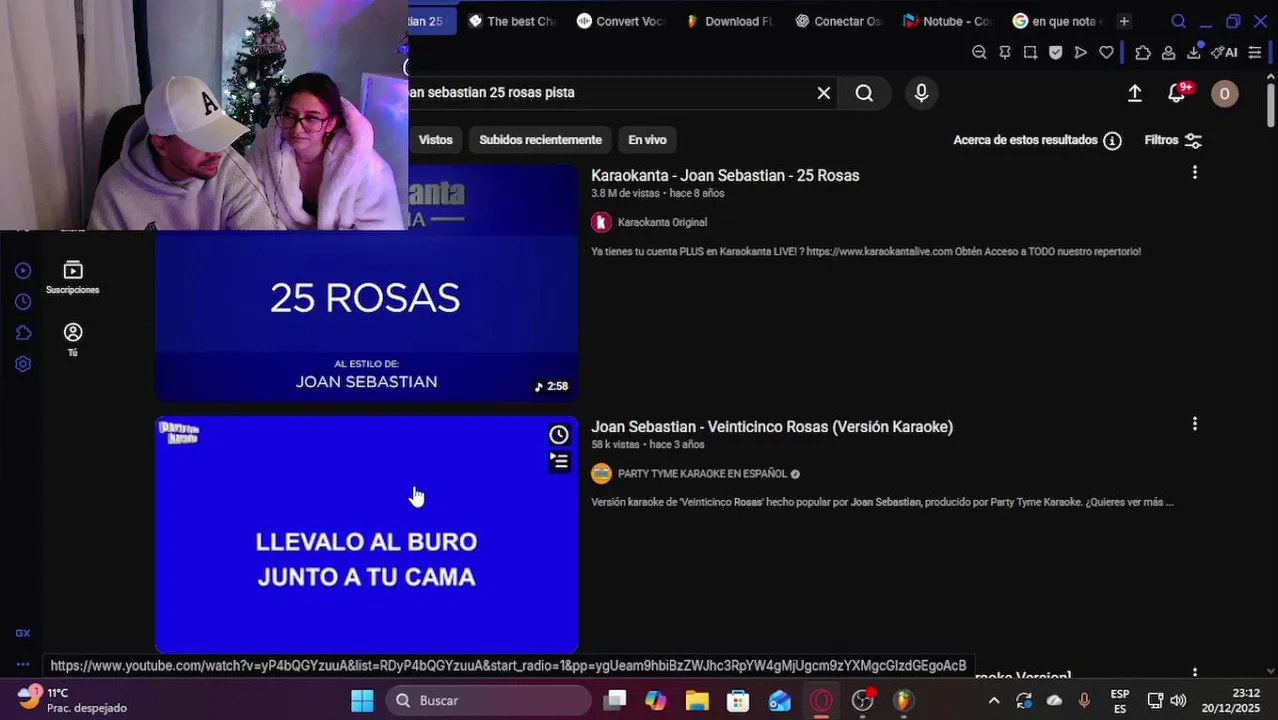Open the Opera AI assistant button

pos(1224,53)
